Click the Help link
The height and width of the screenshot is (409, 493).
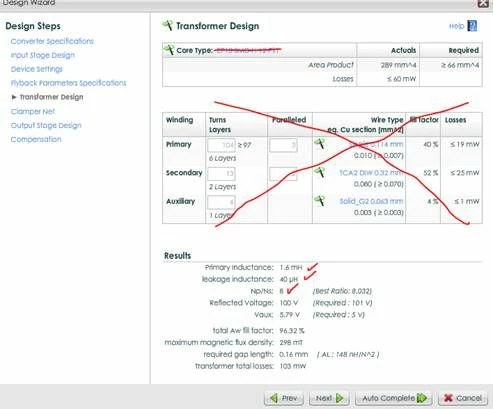456,26
